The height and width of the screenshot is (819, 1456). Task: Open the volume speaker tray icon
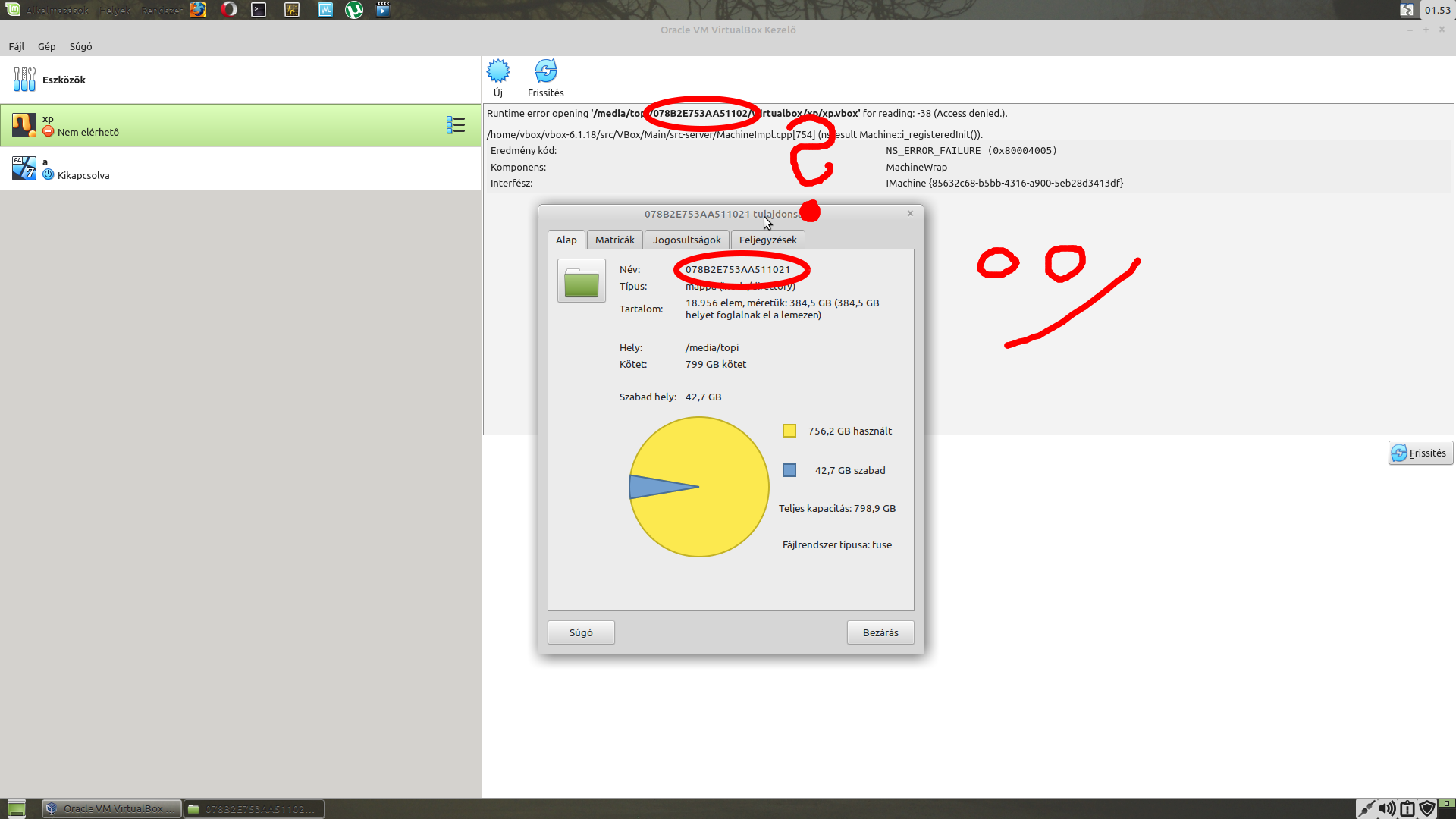pos(1387,808)
